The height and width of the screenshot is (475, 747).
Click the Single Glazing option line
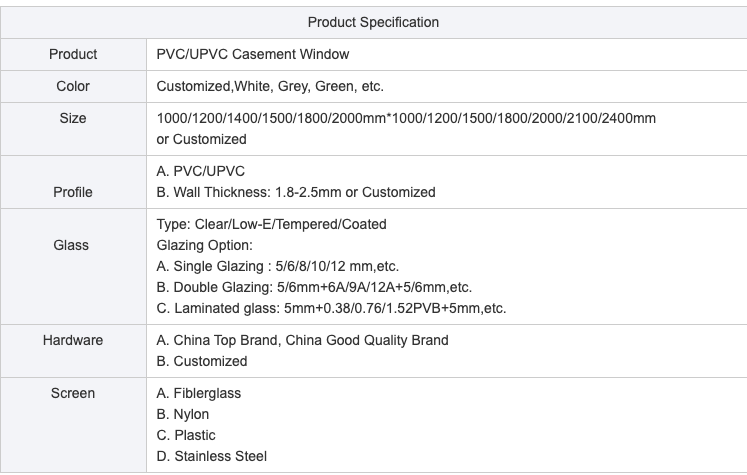[x=277, y=266]
